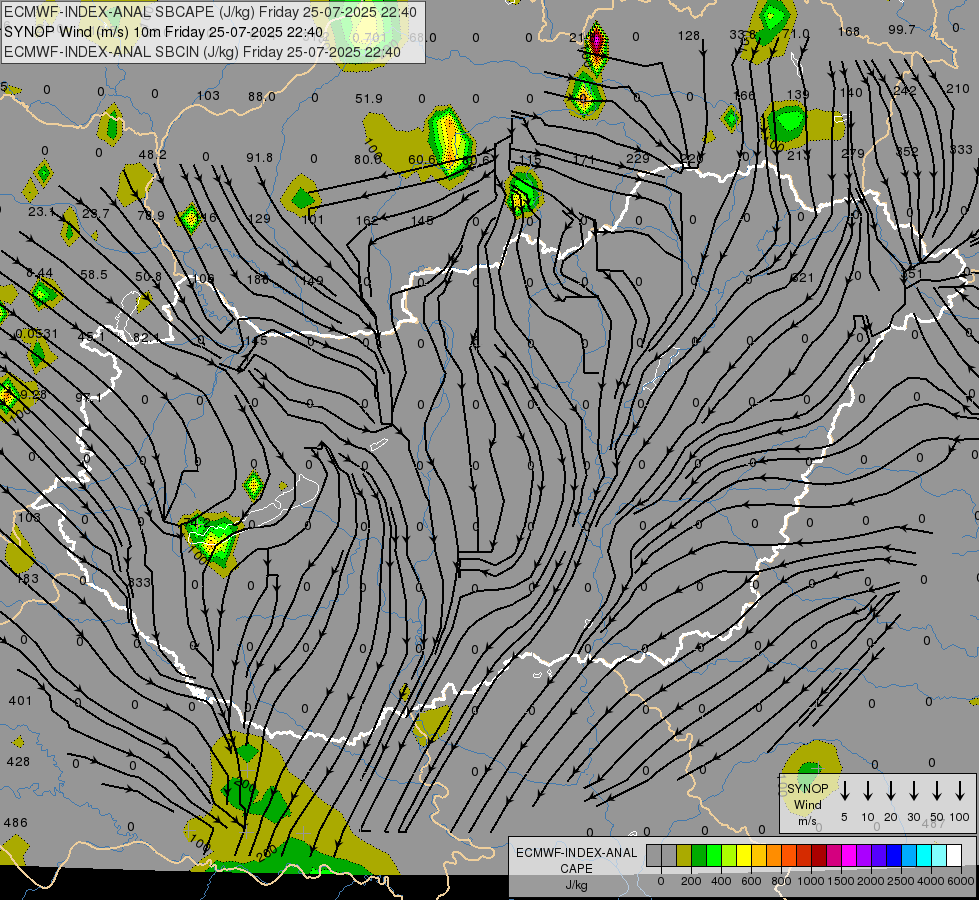This screenshot has width=979, height=900.
Task: Select the dark green CAPE legend swatch
Action: click(699, 856)
